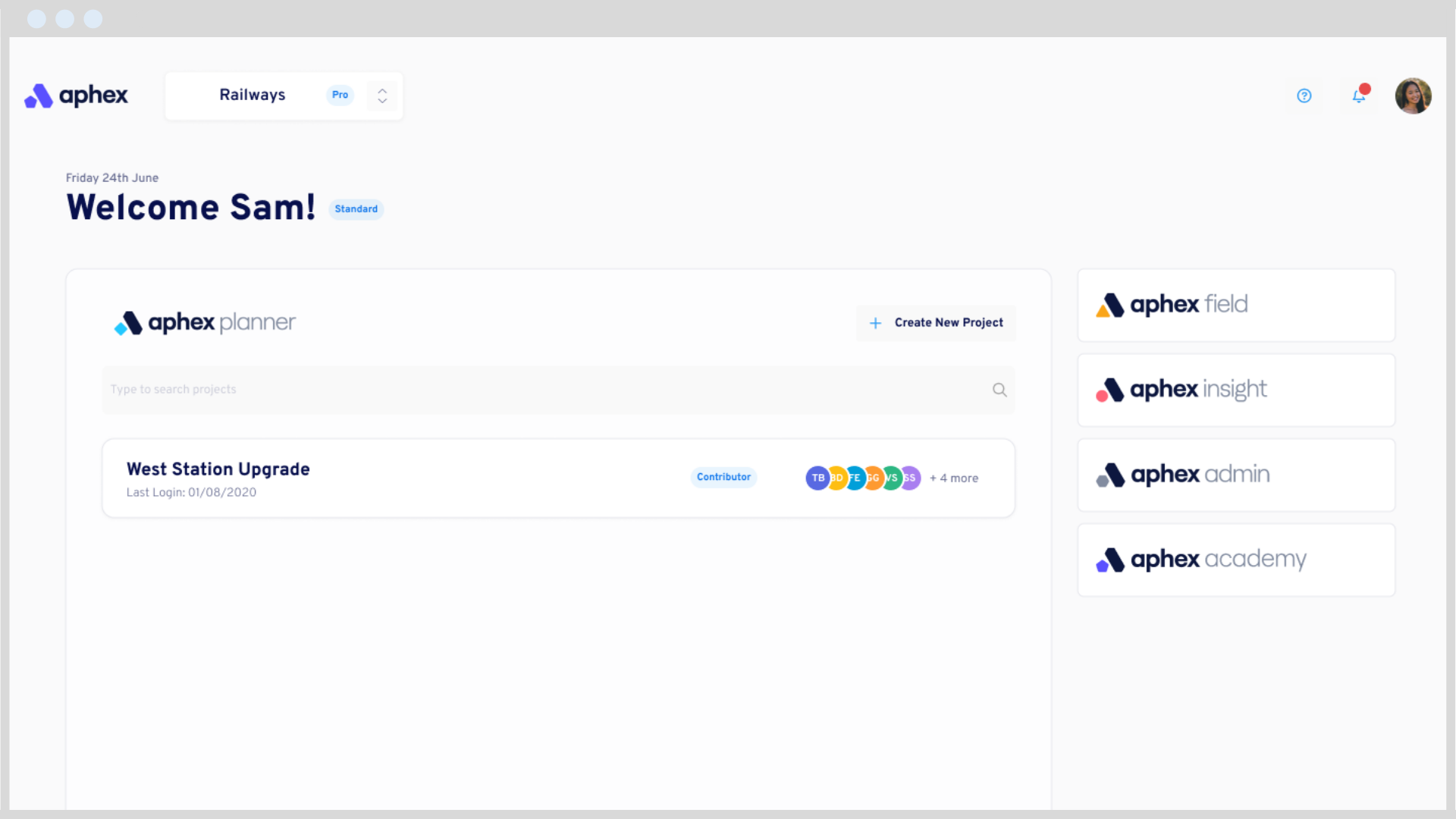
Task: Click the aphex logo in header
Action: coord(76,96)
